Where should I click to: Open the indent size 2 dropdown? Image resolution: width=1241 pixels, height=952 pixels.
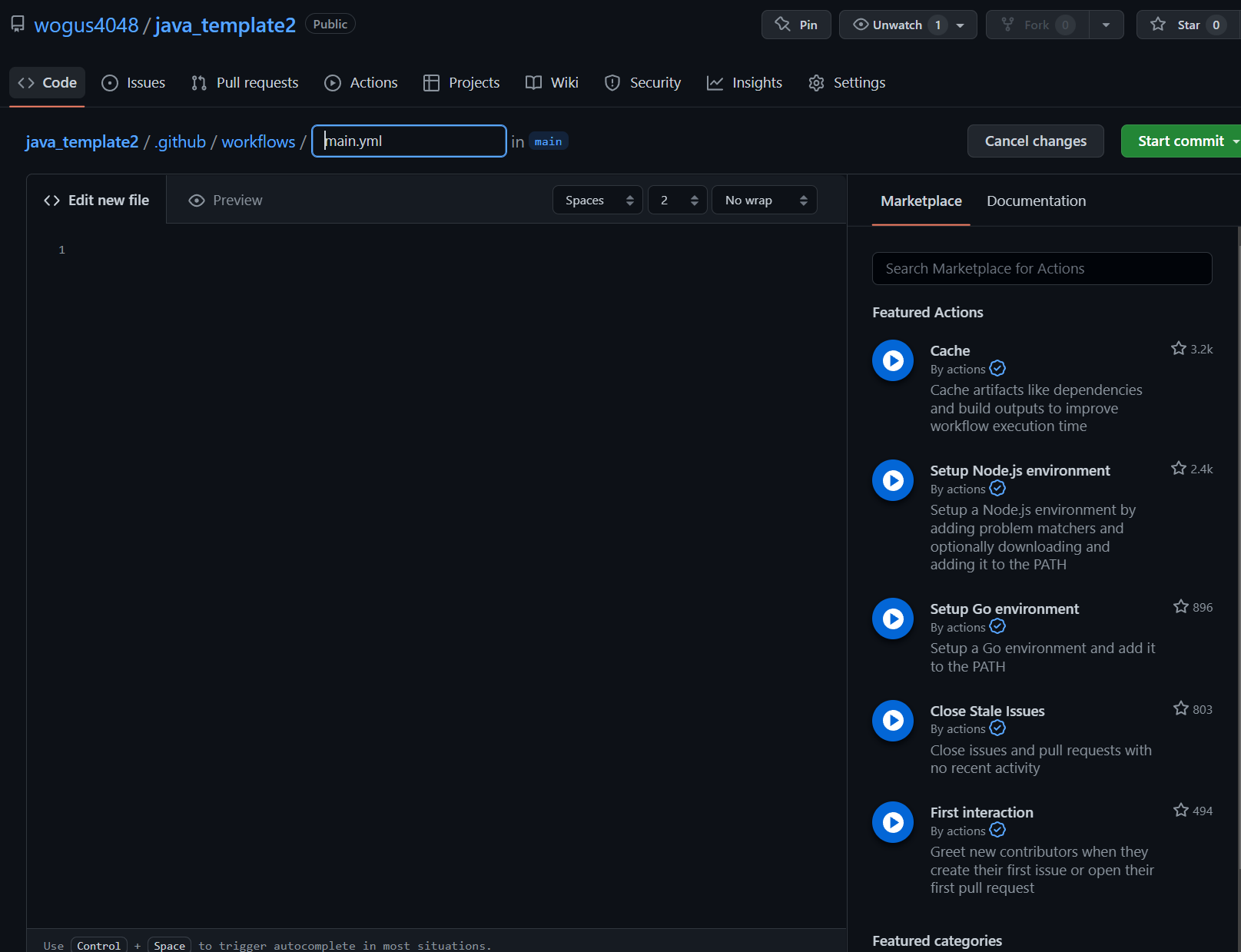pos(677,200)
